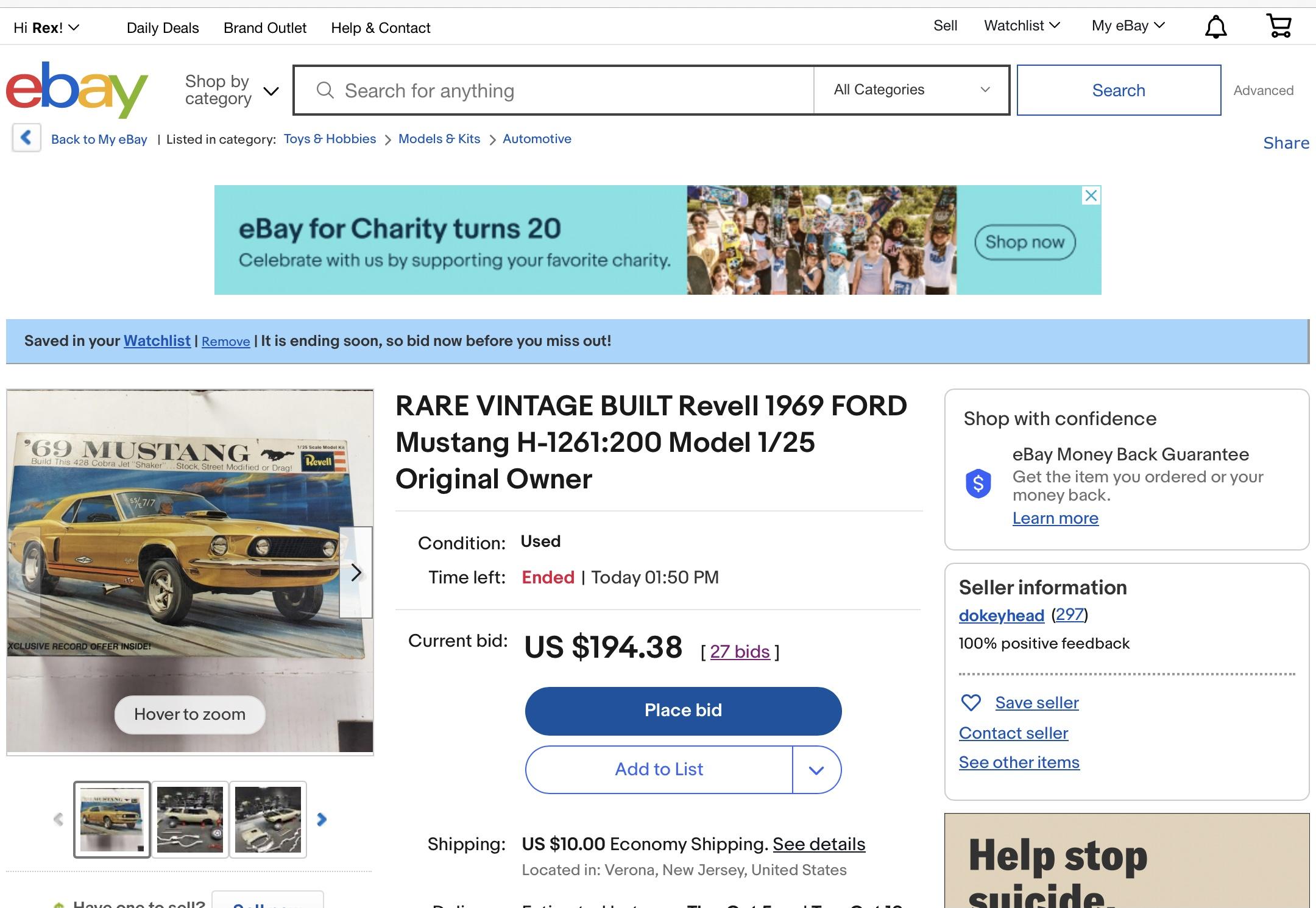Screen dimensions: 1316x908
Task: Advance thumbnail strip with blue right arrow
Action: click(322, 820)
